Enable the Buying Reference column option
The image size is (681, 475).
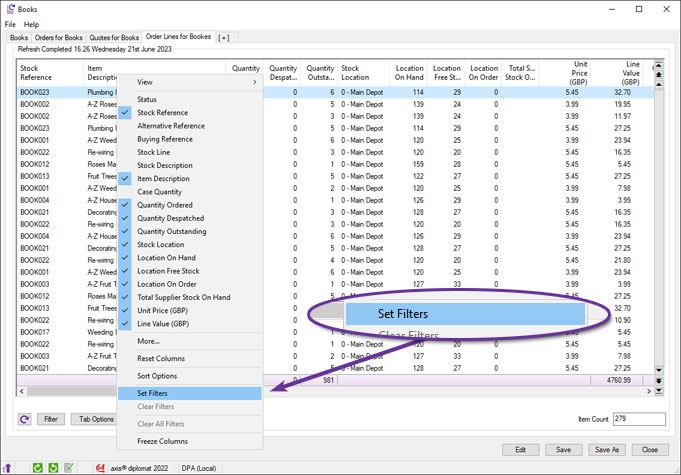[x=190, y=139]
